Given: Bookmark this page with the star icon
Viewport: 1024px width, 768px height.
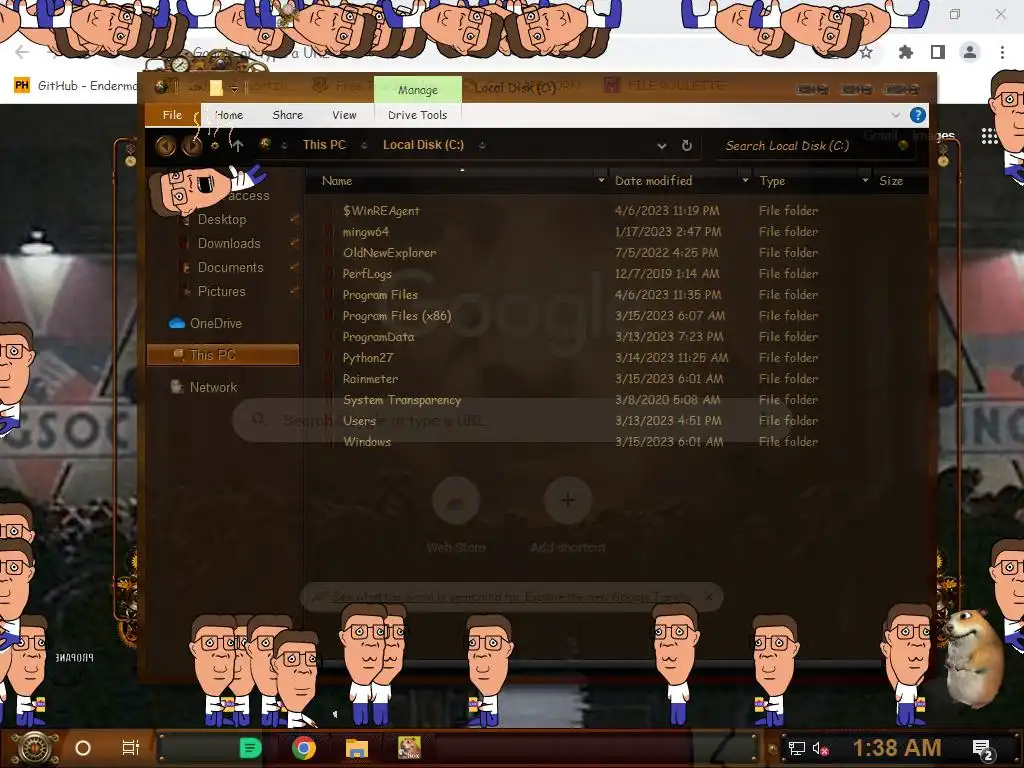Looking at the screenshot, I should (866, 52).
